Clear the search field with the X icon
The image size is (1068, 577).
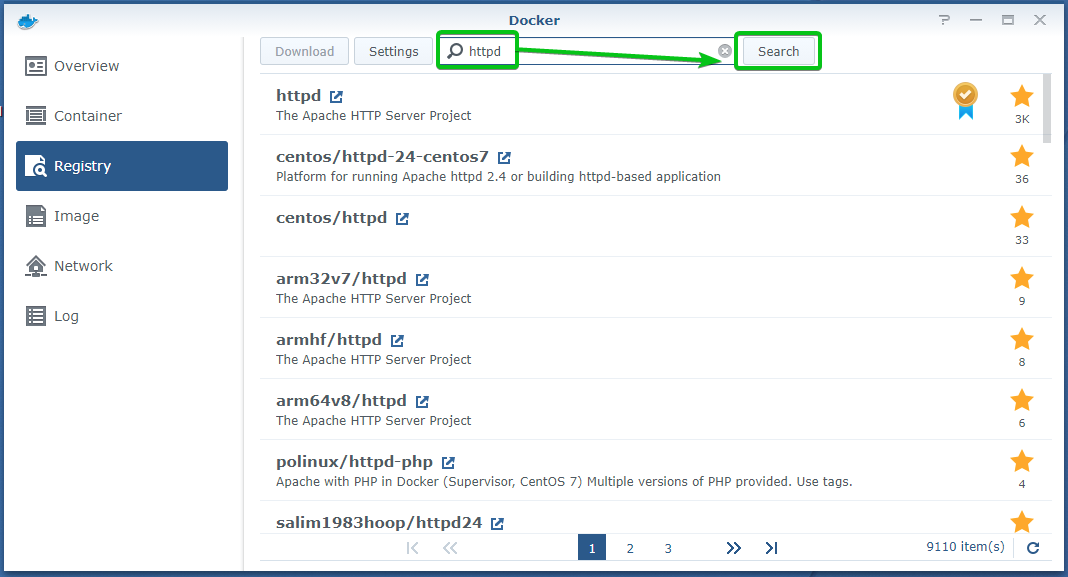click(725, 51)
